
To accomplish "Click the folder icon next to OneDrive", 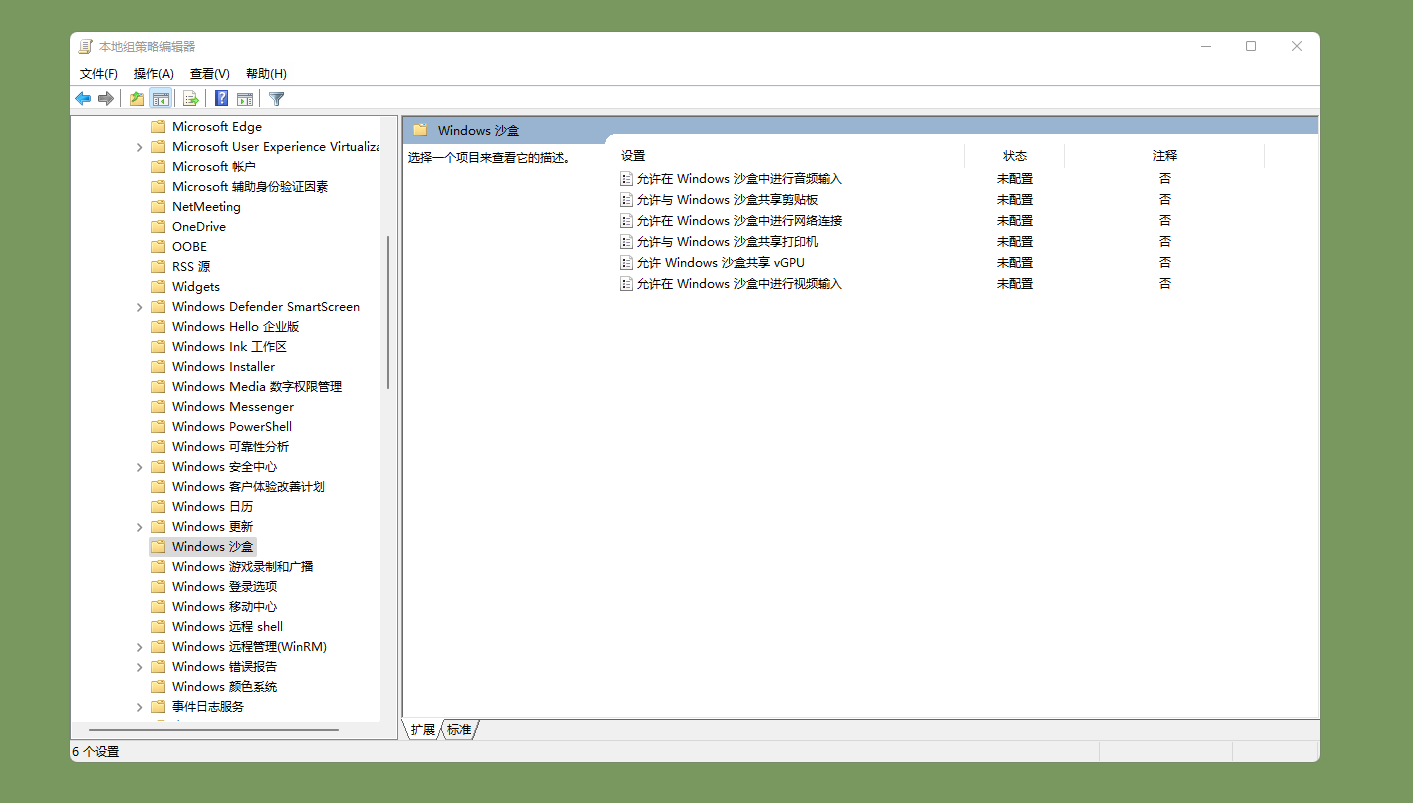I will [158, 227].
